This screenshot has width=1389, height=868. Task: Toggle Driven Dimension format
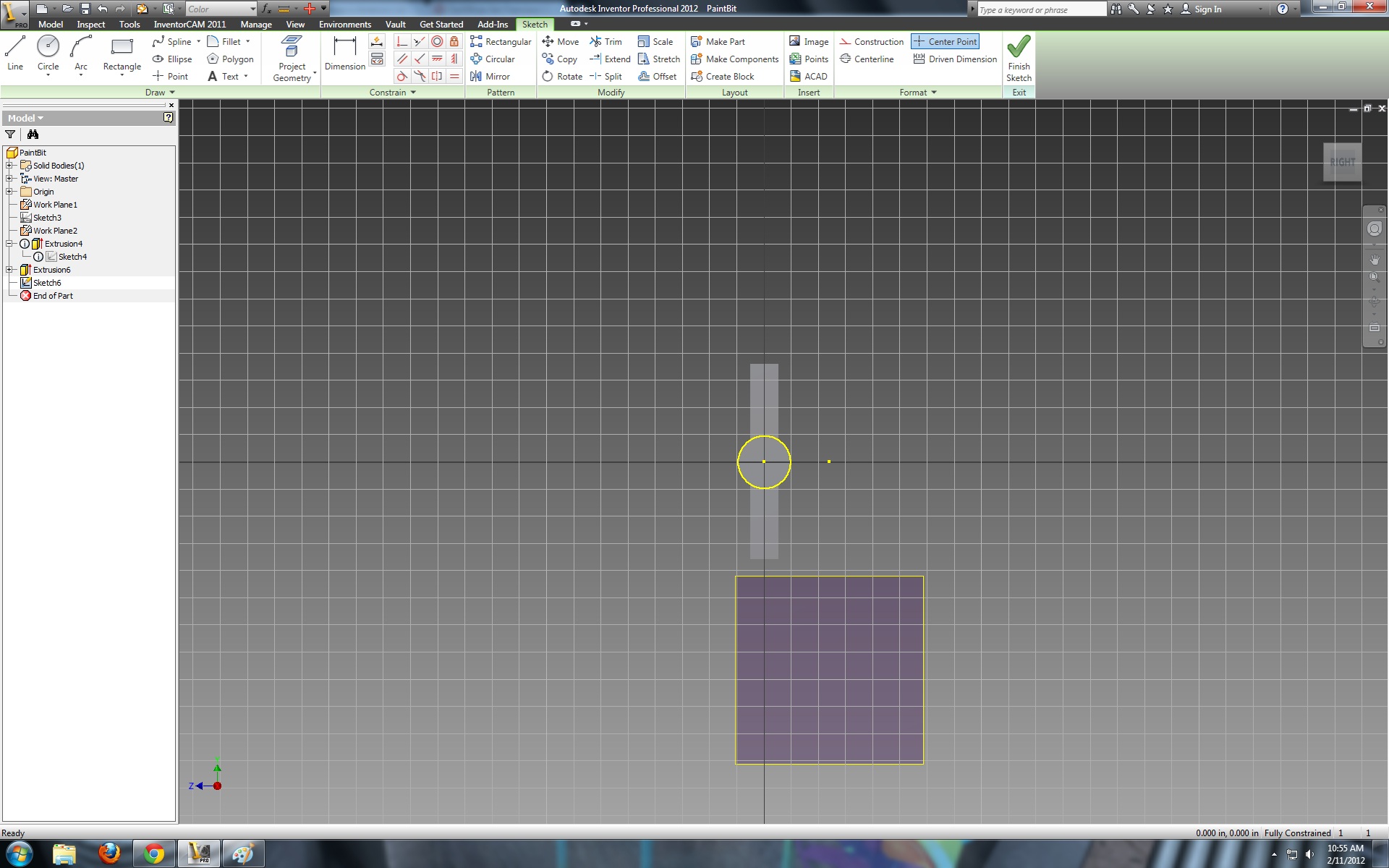[955, 59]
